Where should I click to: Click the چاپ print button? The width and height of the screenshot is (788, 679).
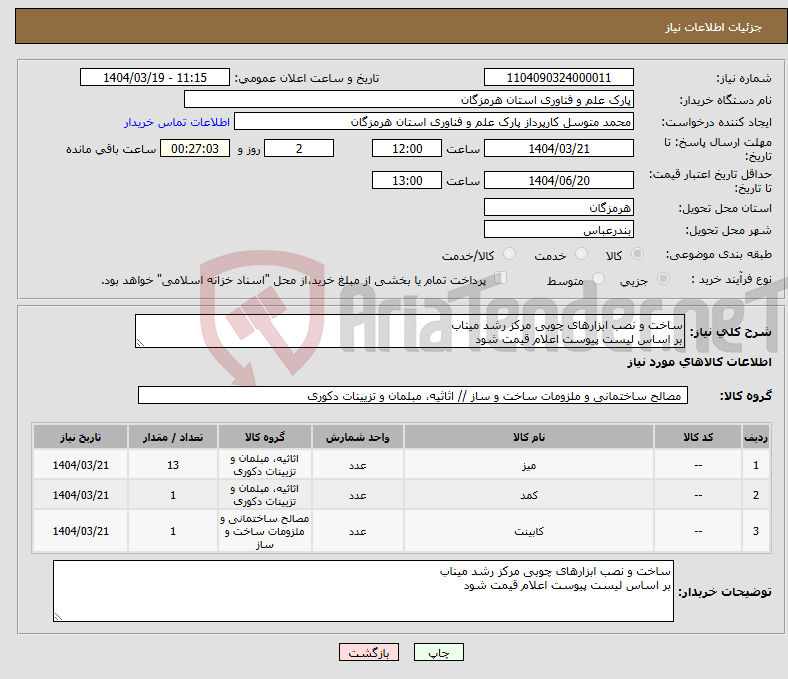(x=438, y=652)
